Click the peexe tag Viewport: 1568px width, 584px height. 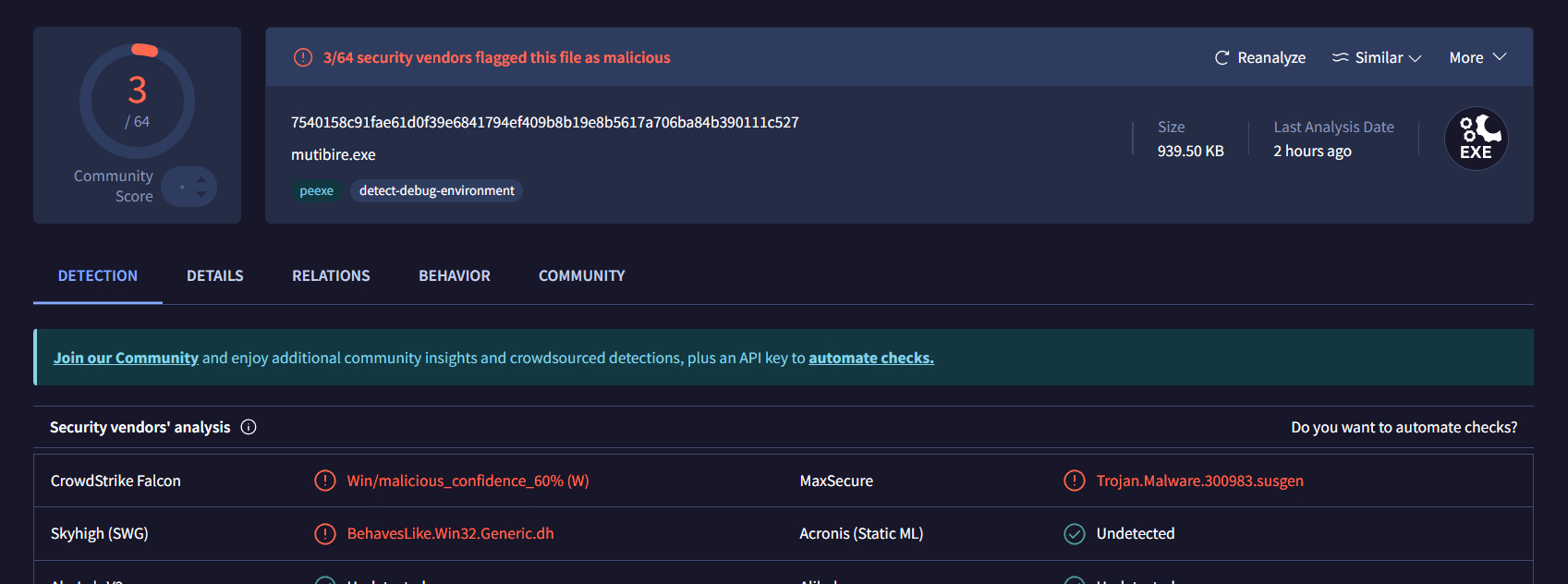click(316, 190)
